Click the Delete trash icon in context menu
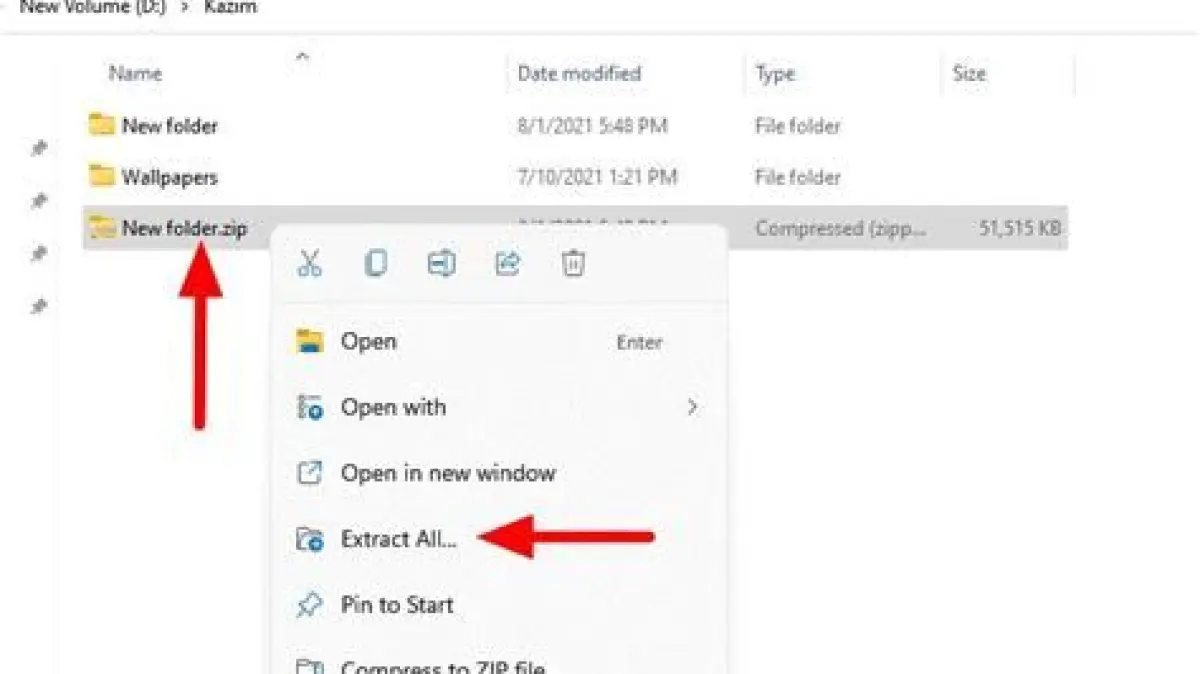This screenshot has height=674, width=1200. click(573, 263)
